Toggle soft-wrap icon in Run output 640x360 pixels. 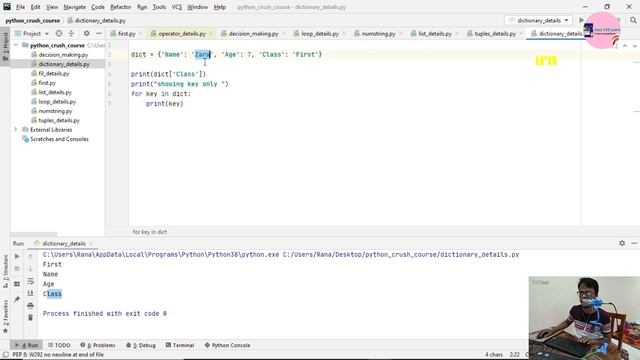(x=30, y=281)
